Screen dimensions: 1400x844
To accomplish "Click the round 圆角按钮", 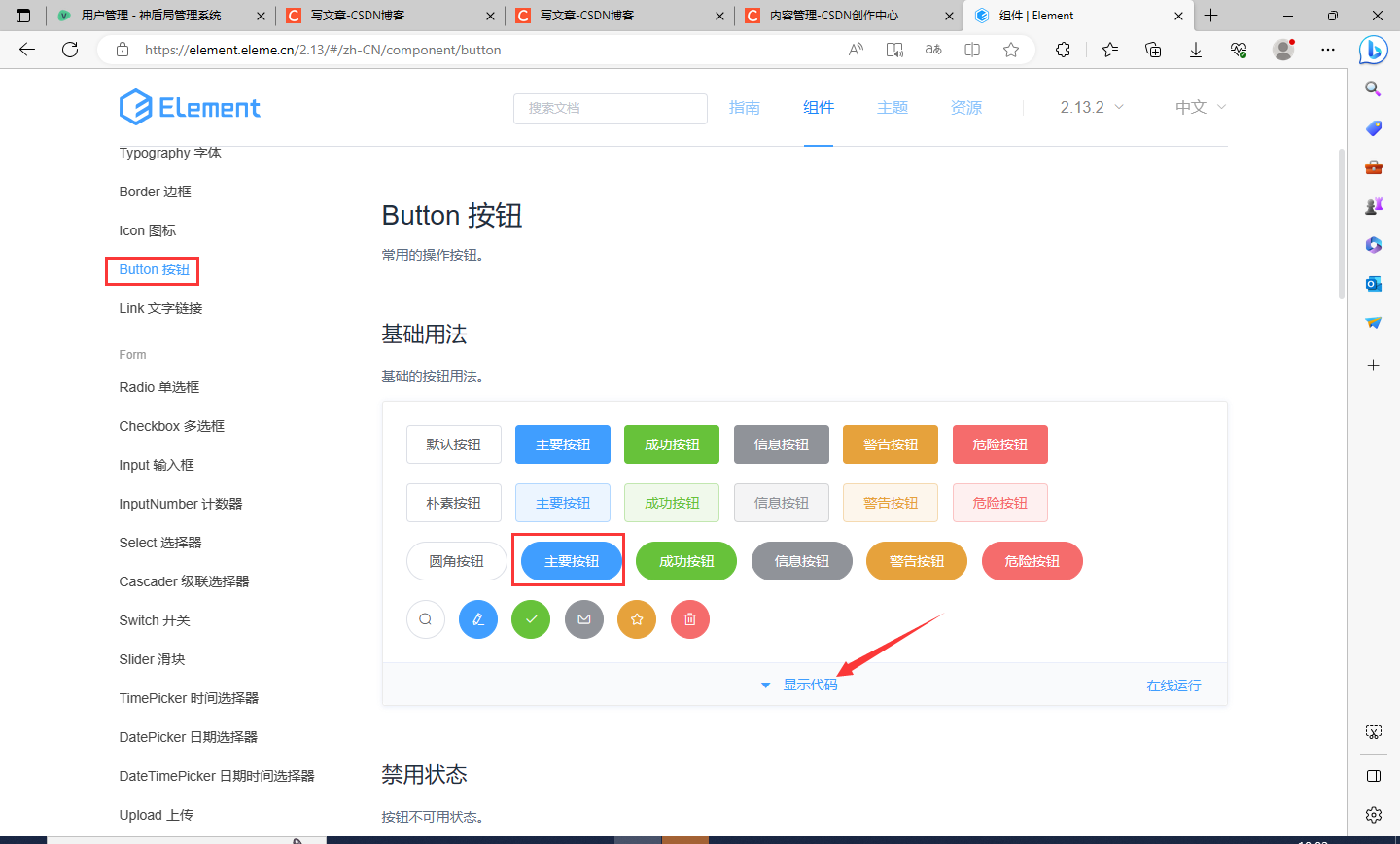I will coord(457,561).
